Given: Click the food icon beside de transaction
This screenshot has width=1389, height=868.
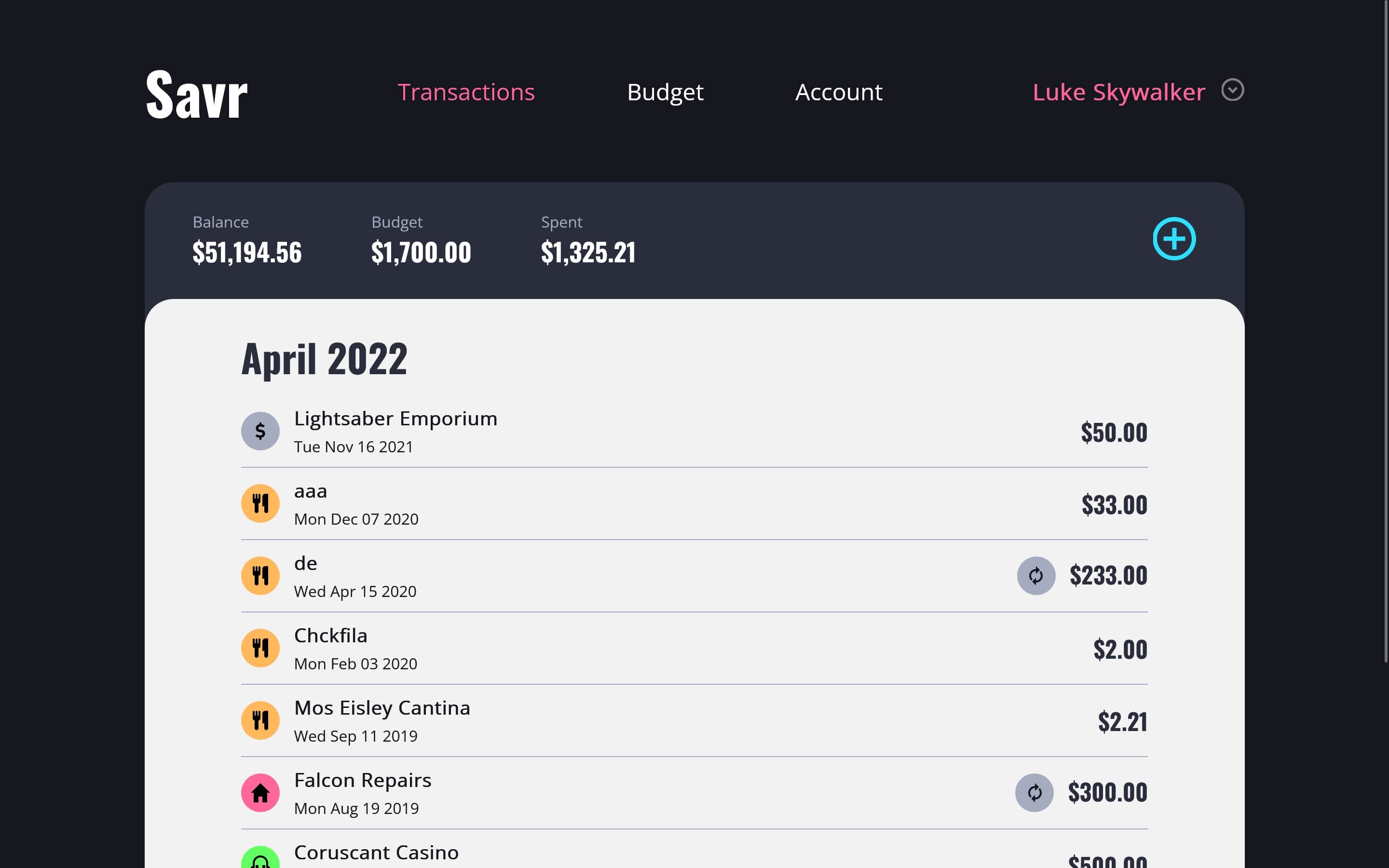Looking at the screenshot, I should coord(260,576).
